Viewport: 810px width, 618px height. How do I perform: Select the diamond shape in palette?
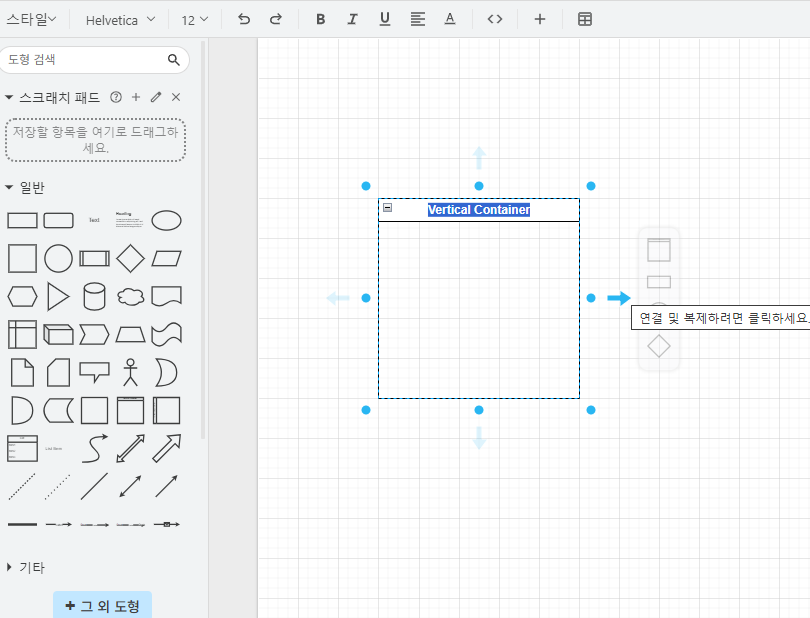click(x=130, y=258)
